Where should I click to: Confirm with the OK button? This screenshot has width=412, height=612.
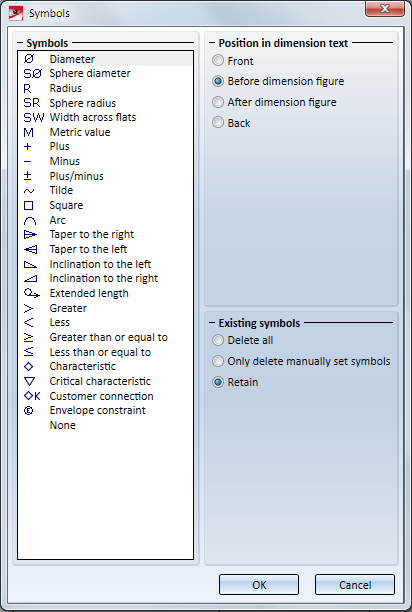(259, 585)
